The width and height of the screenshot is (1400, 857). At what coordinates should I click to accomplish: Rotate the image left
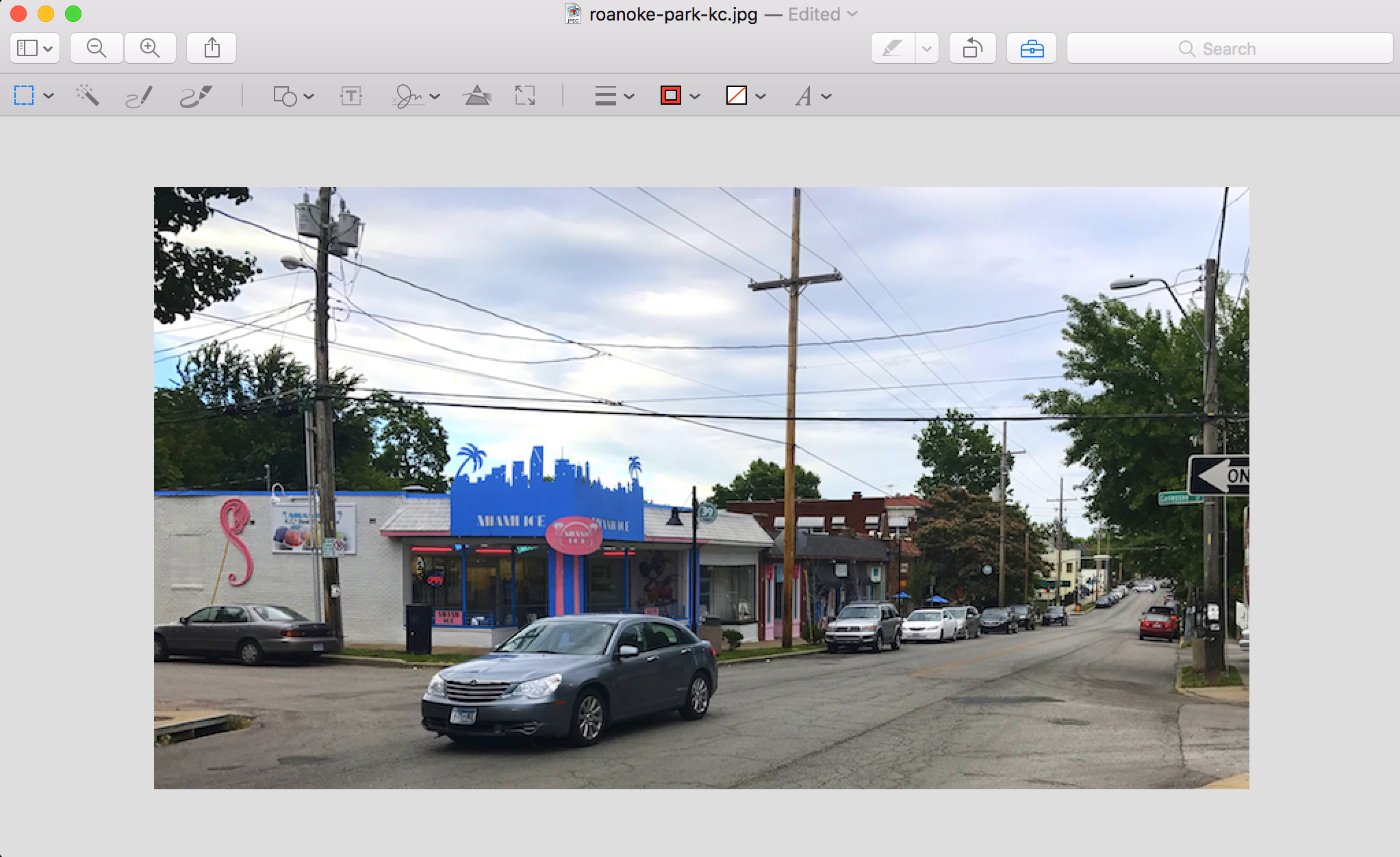[x=973, y=48]
